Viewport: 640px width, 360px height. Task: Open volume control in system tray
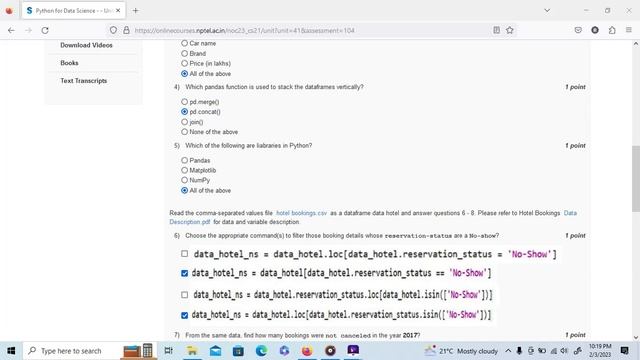[x=564, y=351]
